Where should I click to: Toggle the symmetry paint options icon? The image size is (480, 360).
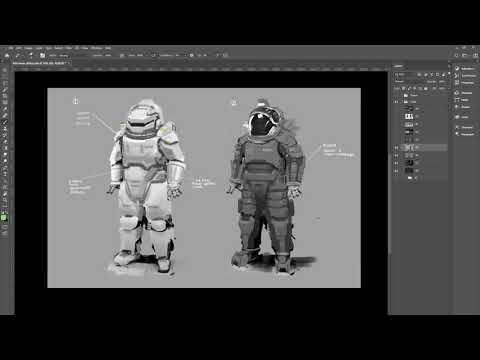tap(225, 55)
